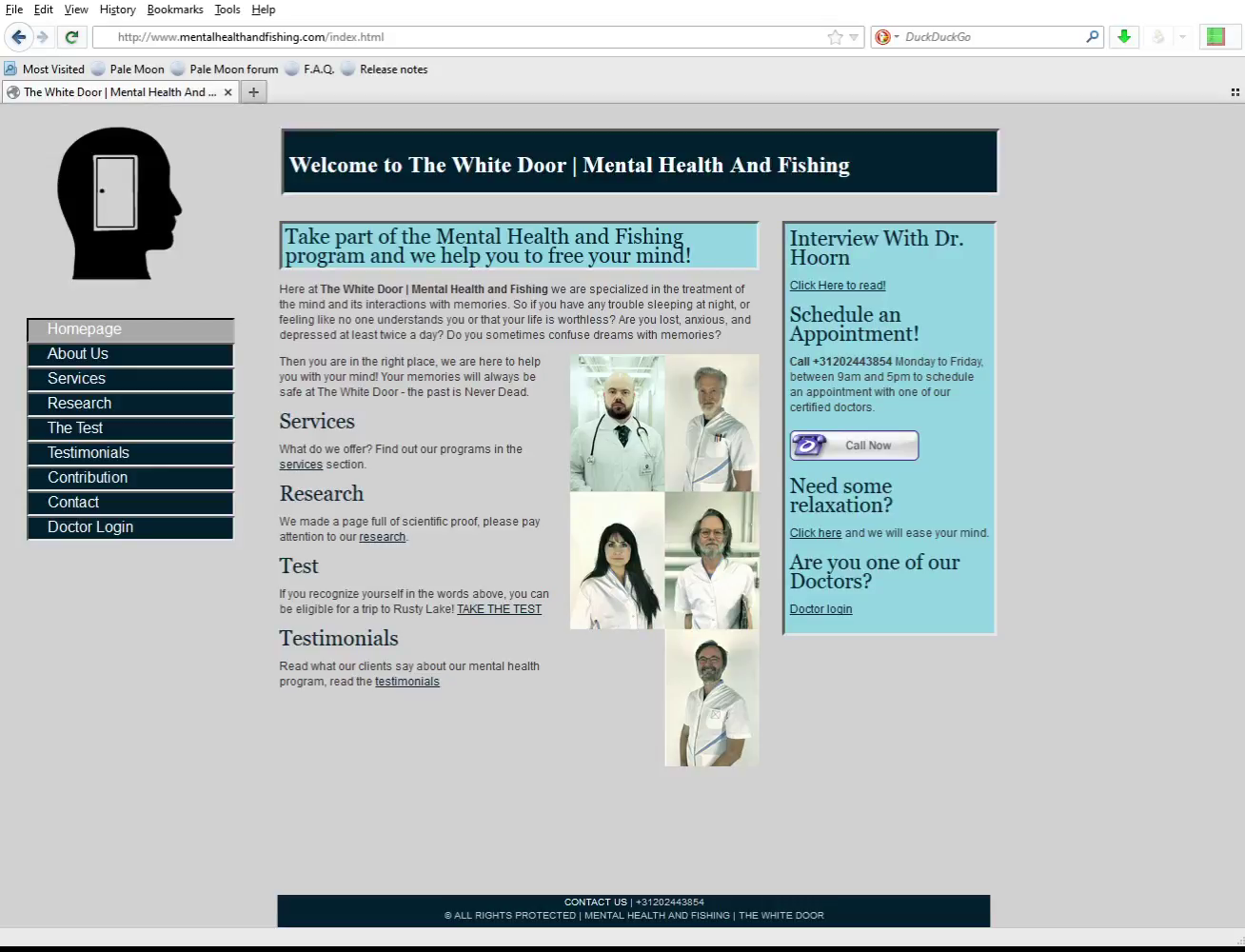This screenshot has width=1245, height=952.
Task: Close The White Door tab
Action: [227, 92]
